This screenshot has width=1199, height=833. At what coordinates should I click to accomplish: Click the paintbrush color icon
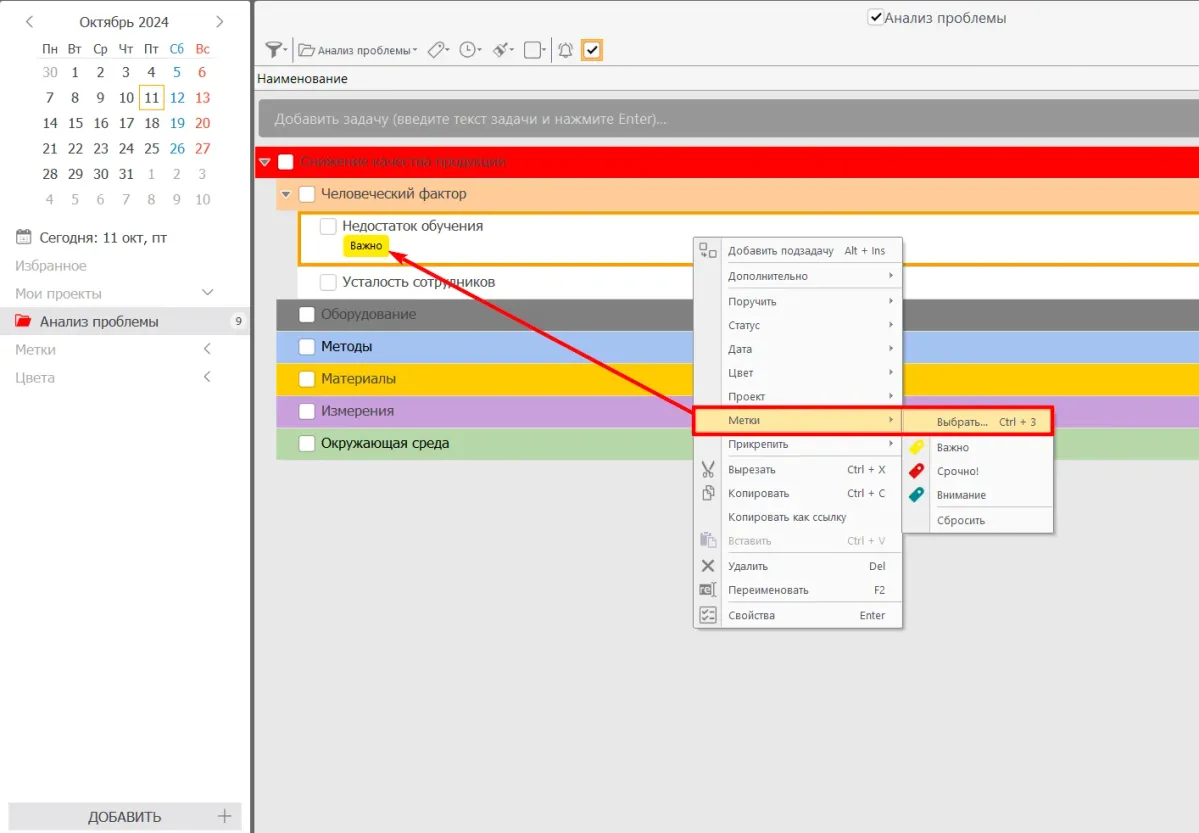point(501,50)
